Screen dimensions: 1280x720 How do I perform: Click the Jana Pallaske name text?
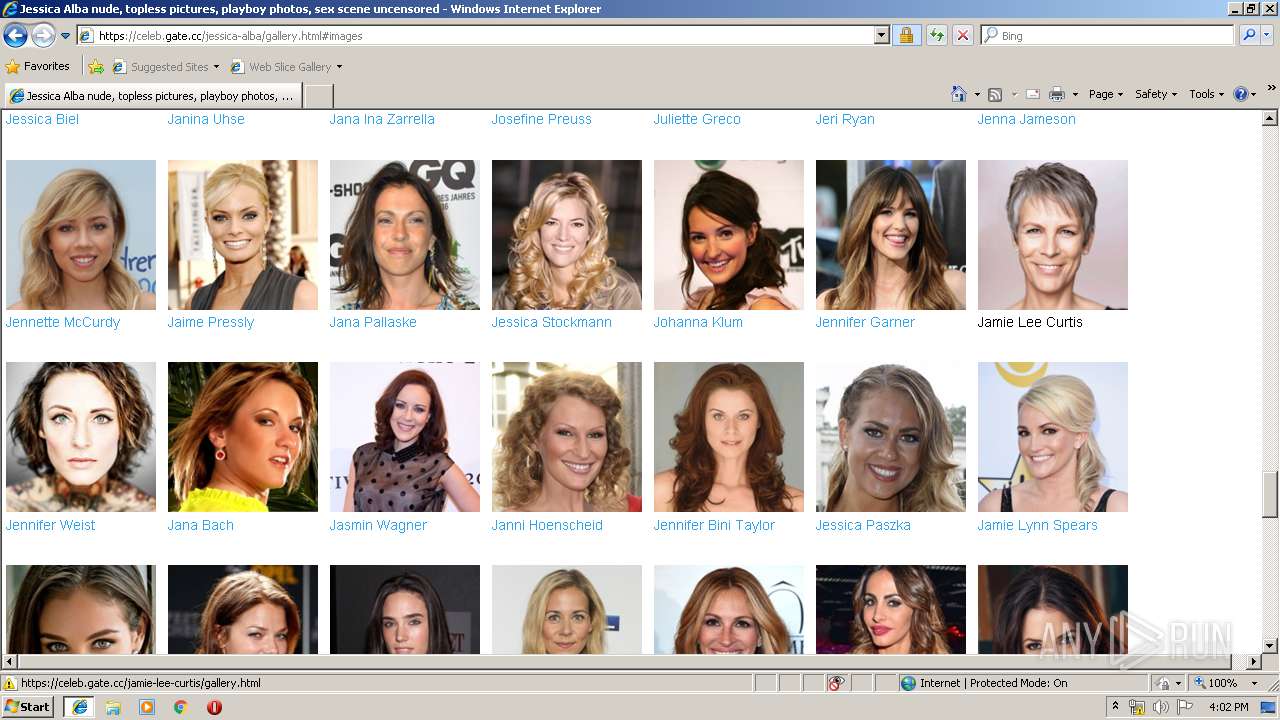373,322
